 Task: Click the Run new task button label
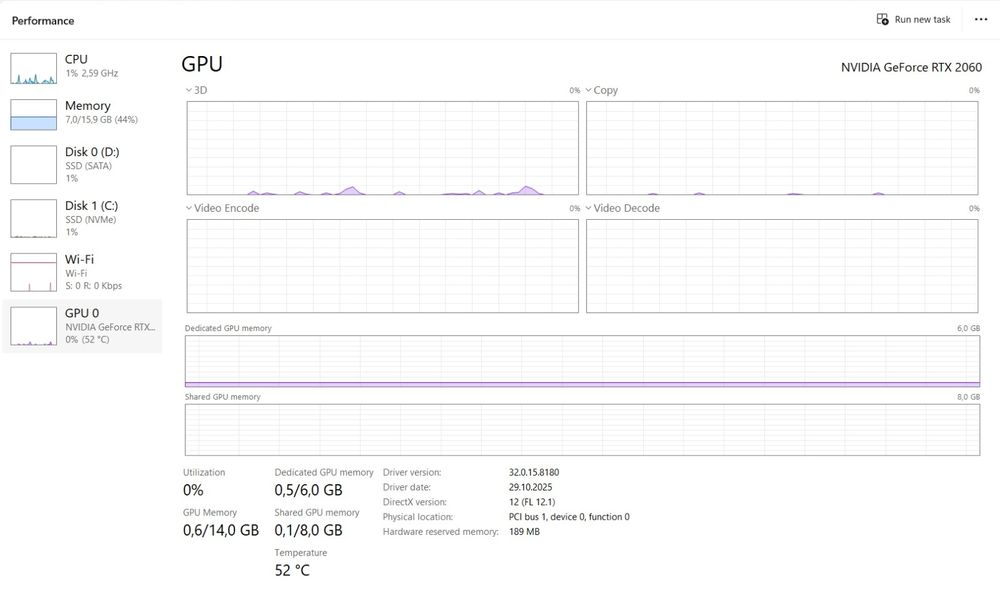pos(922,19)
